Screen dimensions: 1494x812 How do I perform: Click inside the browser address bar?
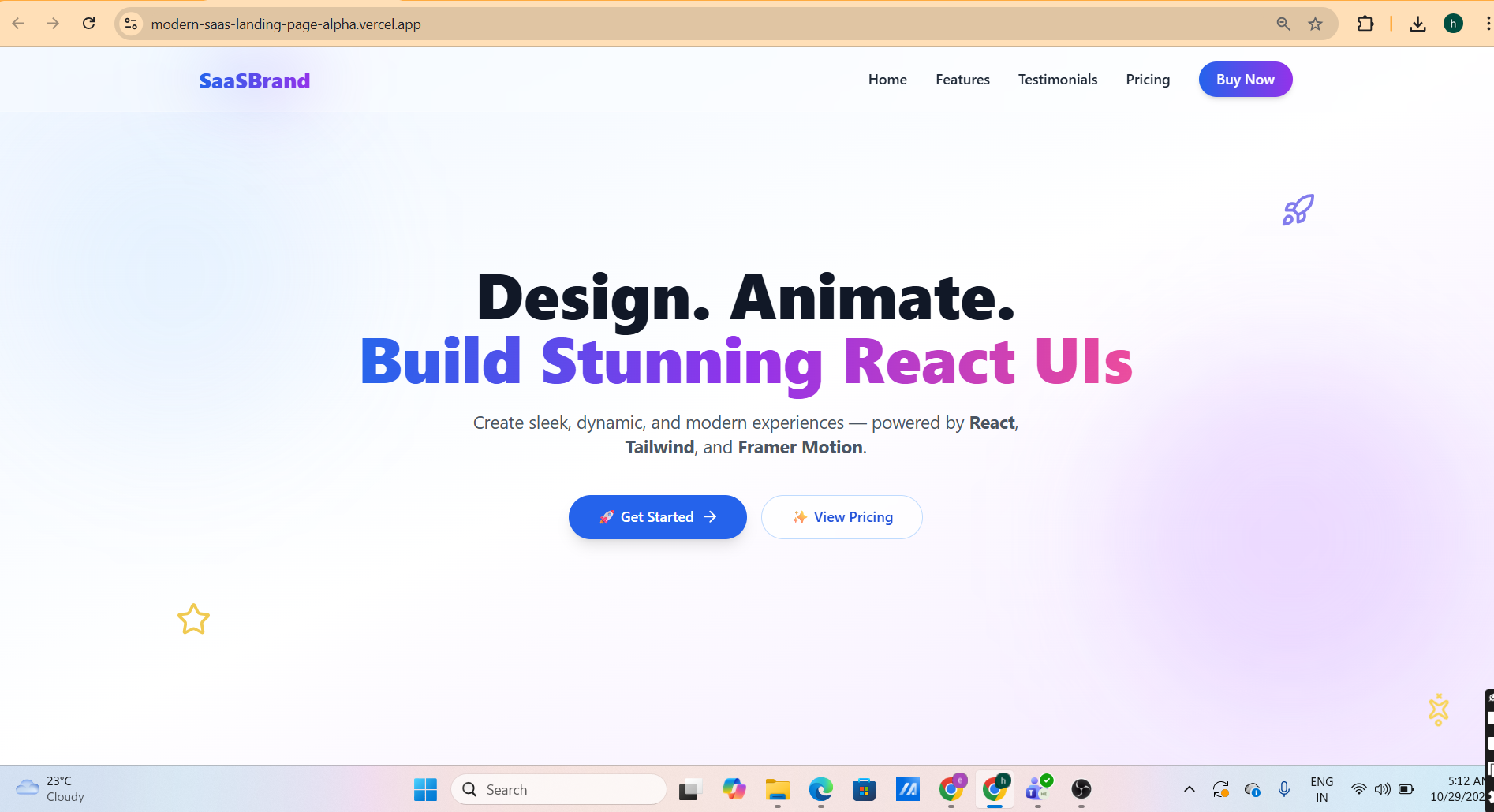coord(473,24)
